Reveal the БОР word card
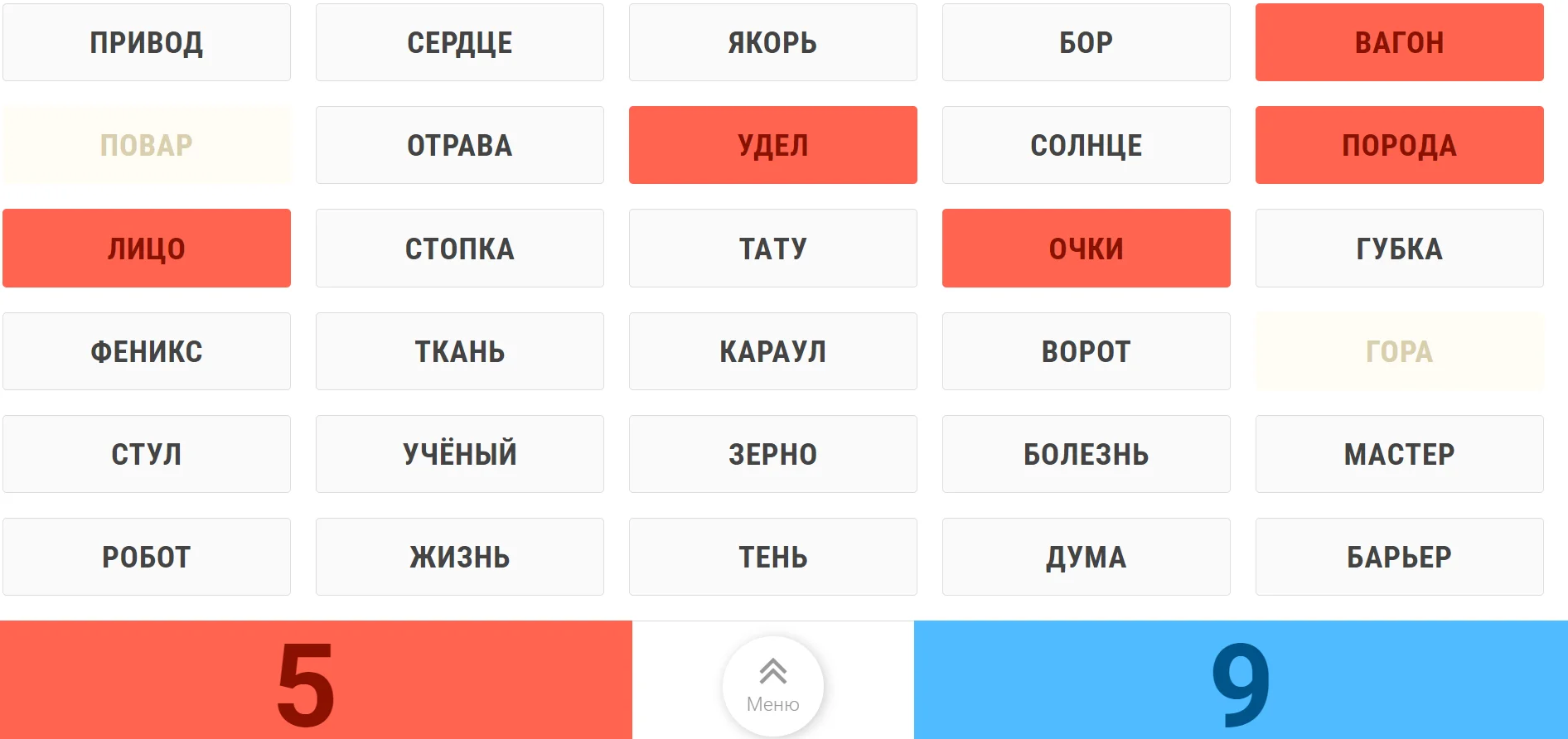The width and height of the screenshot is (1568, 739). click(1086, 42)
